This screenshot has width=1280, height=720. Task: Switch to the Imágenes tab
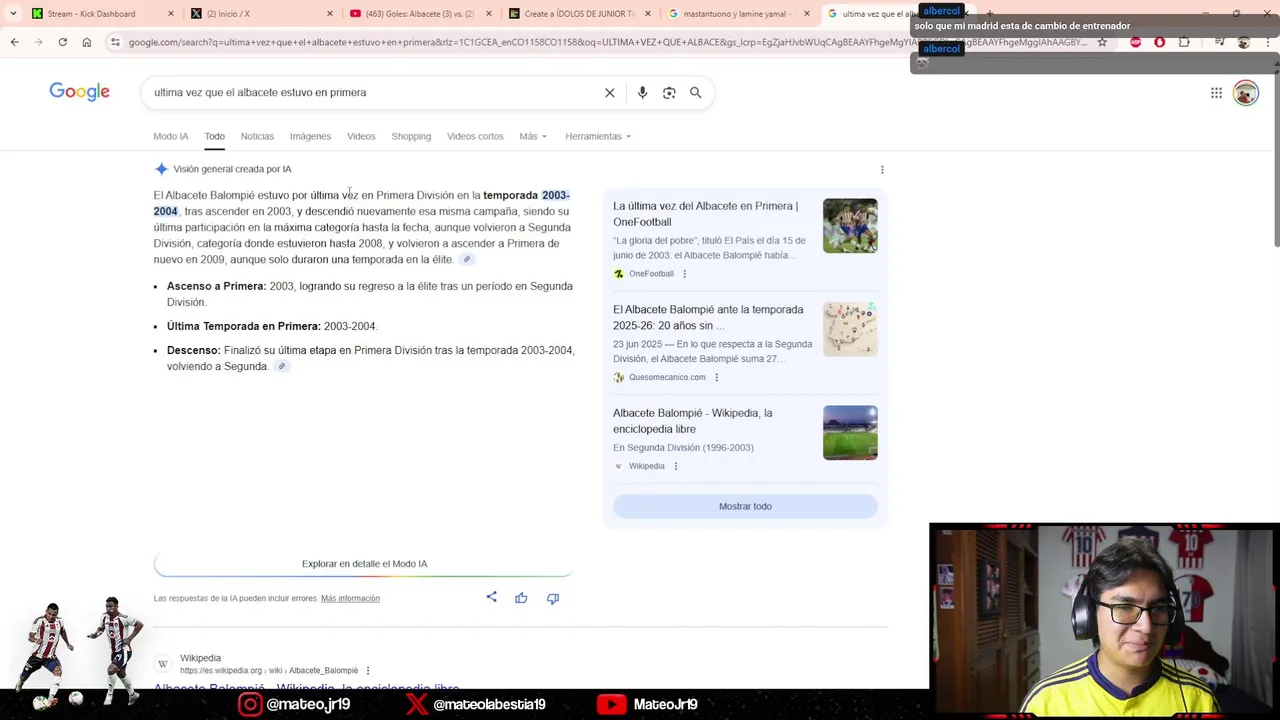click(310, 136)
